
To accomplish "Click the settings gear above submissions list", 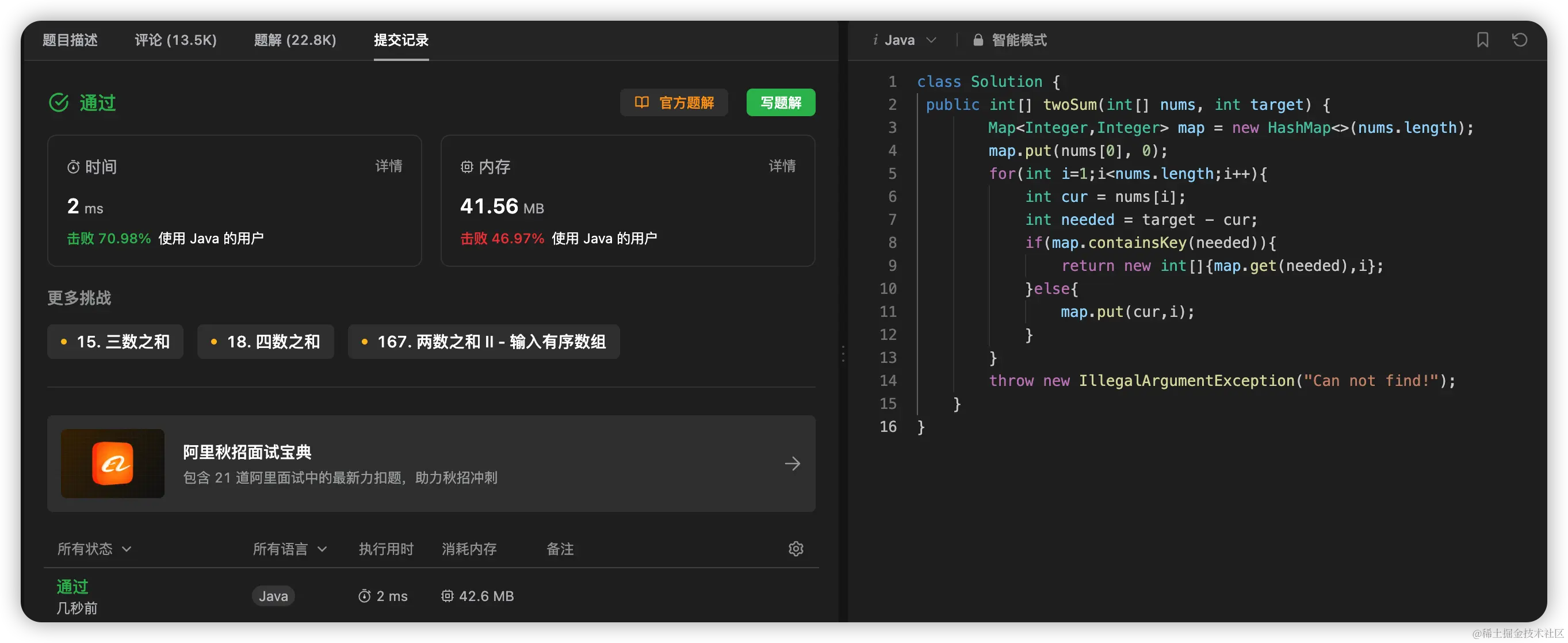I will coord(796,549).
